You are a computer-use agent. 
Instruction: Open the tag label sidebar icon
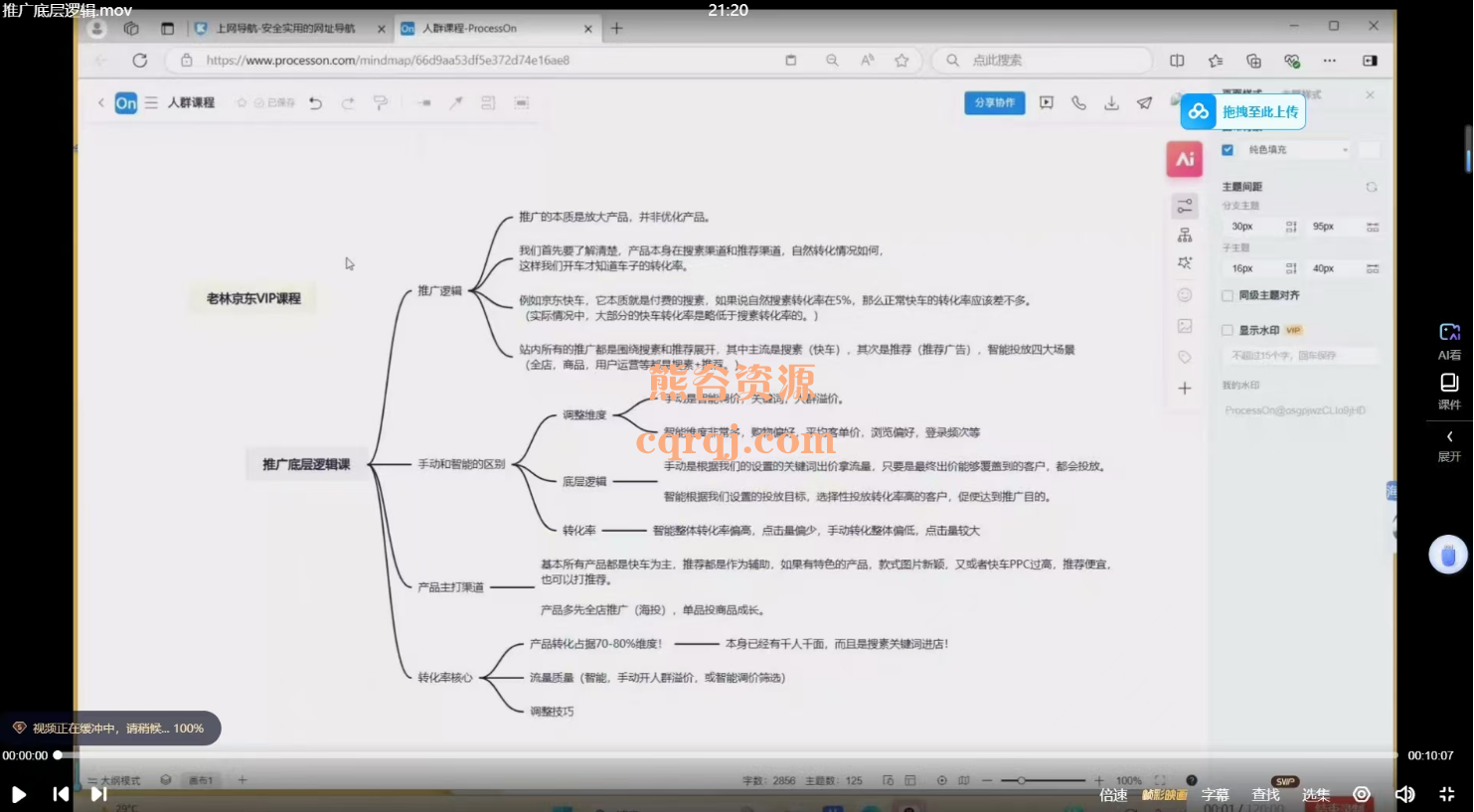pyautogui.click(x=1185, y=357)
